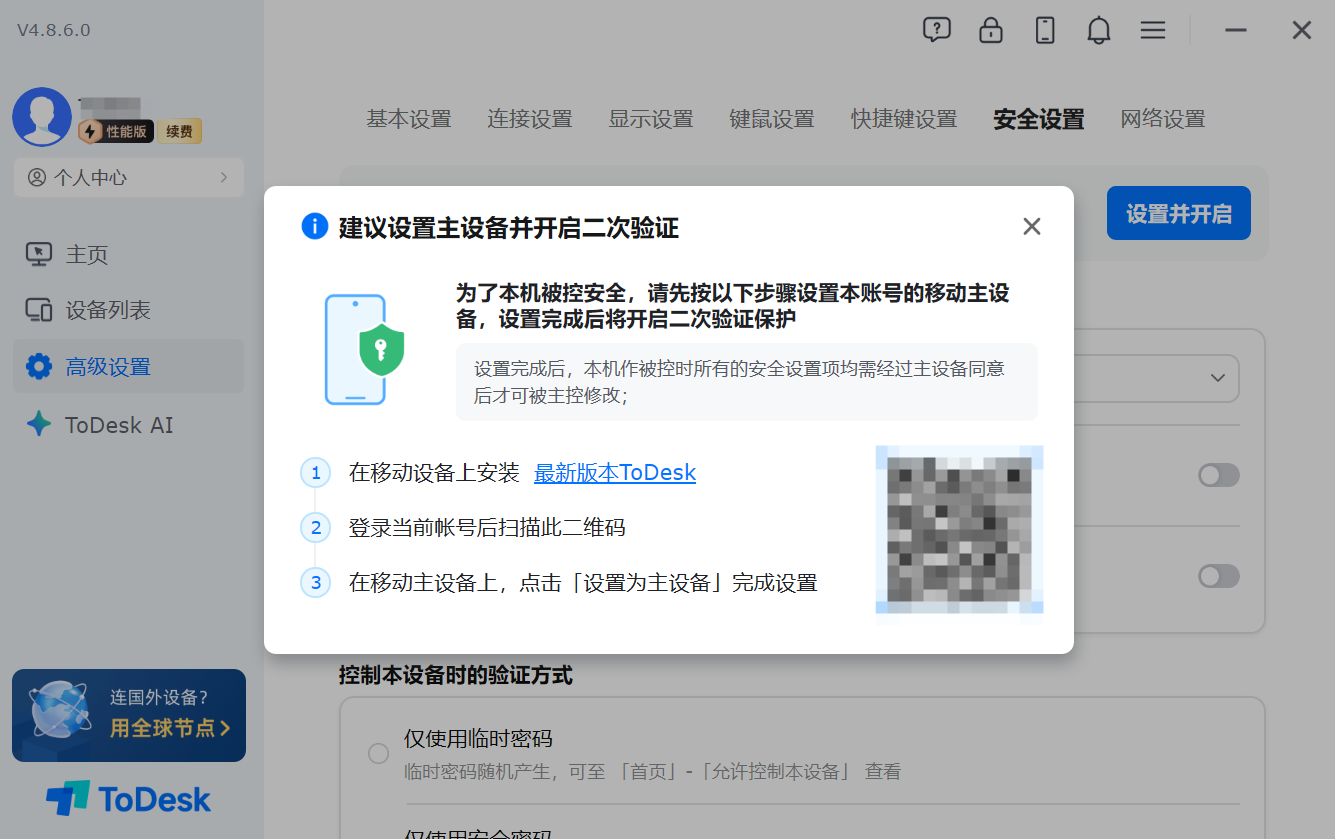
Task: Close the 二次验证 dialog
Action: [1032, 227]
